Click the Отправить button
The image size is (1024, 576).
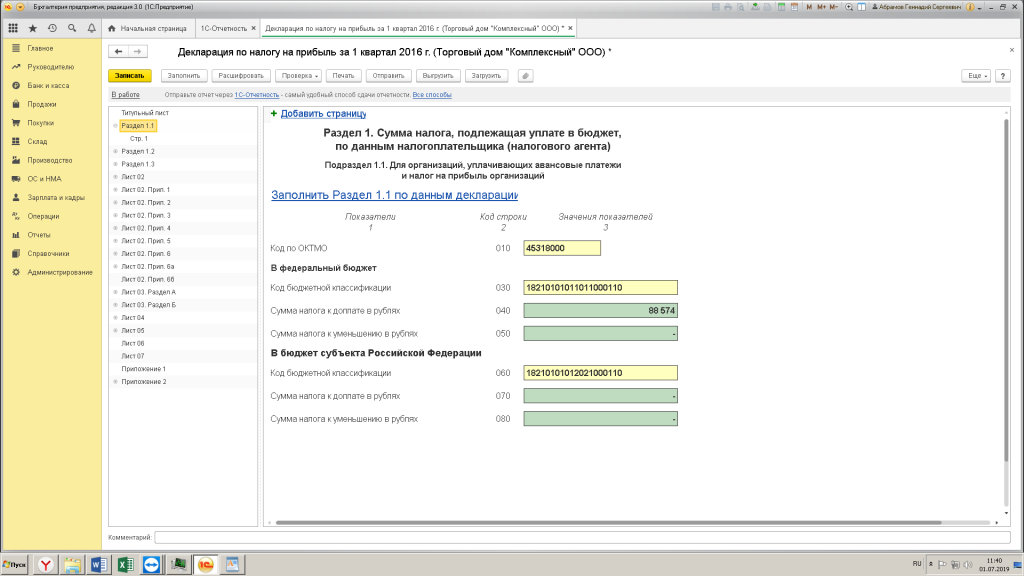(x=388, y=76)
